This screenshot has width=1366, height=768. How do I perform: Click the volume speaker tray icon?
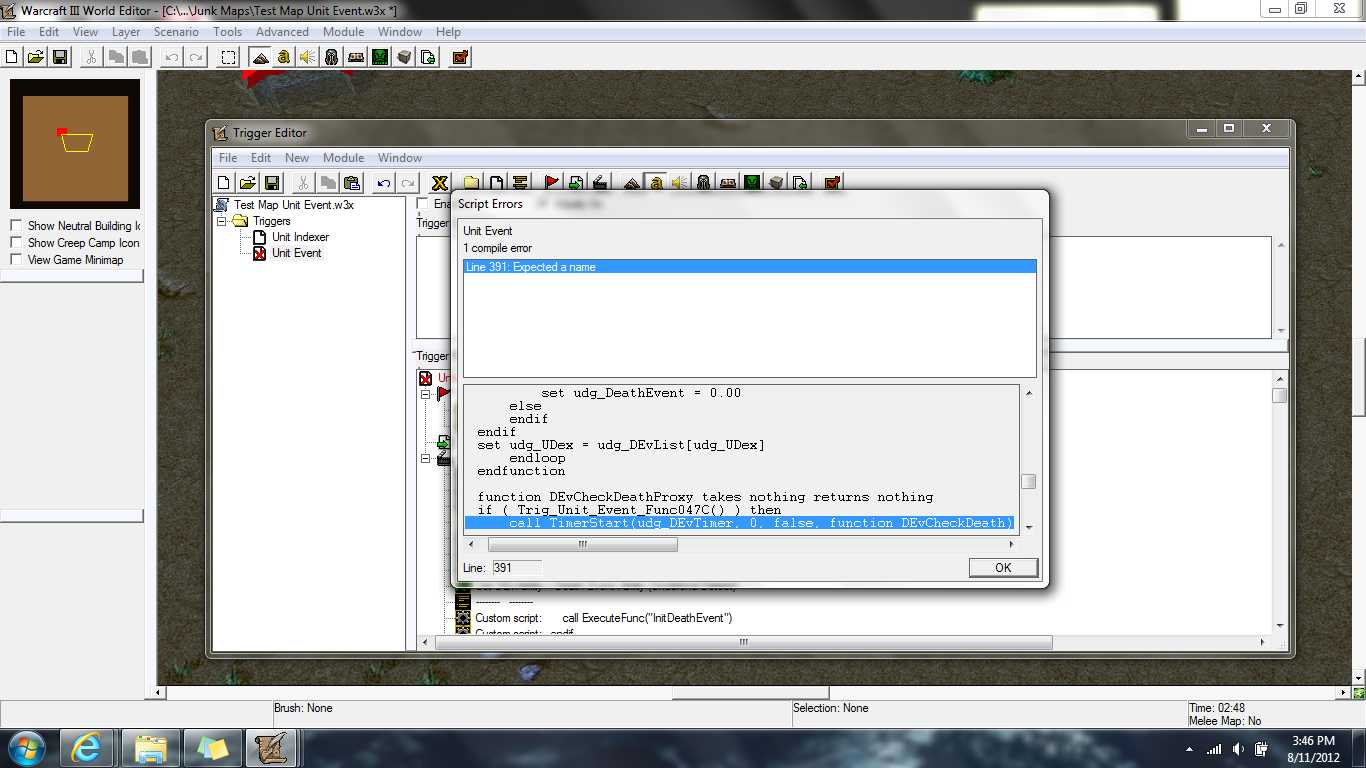tap(1237, 749)
